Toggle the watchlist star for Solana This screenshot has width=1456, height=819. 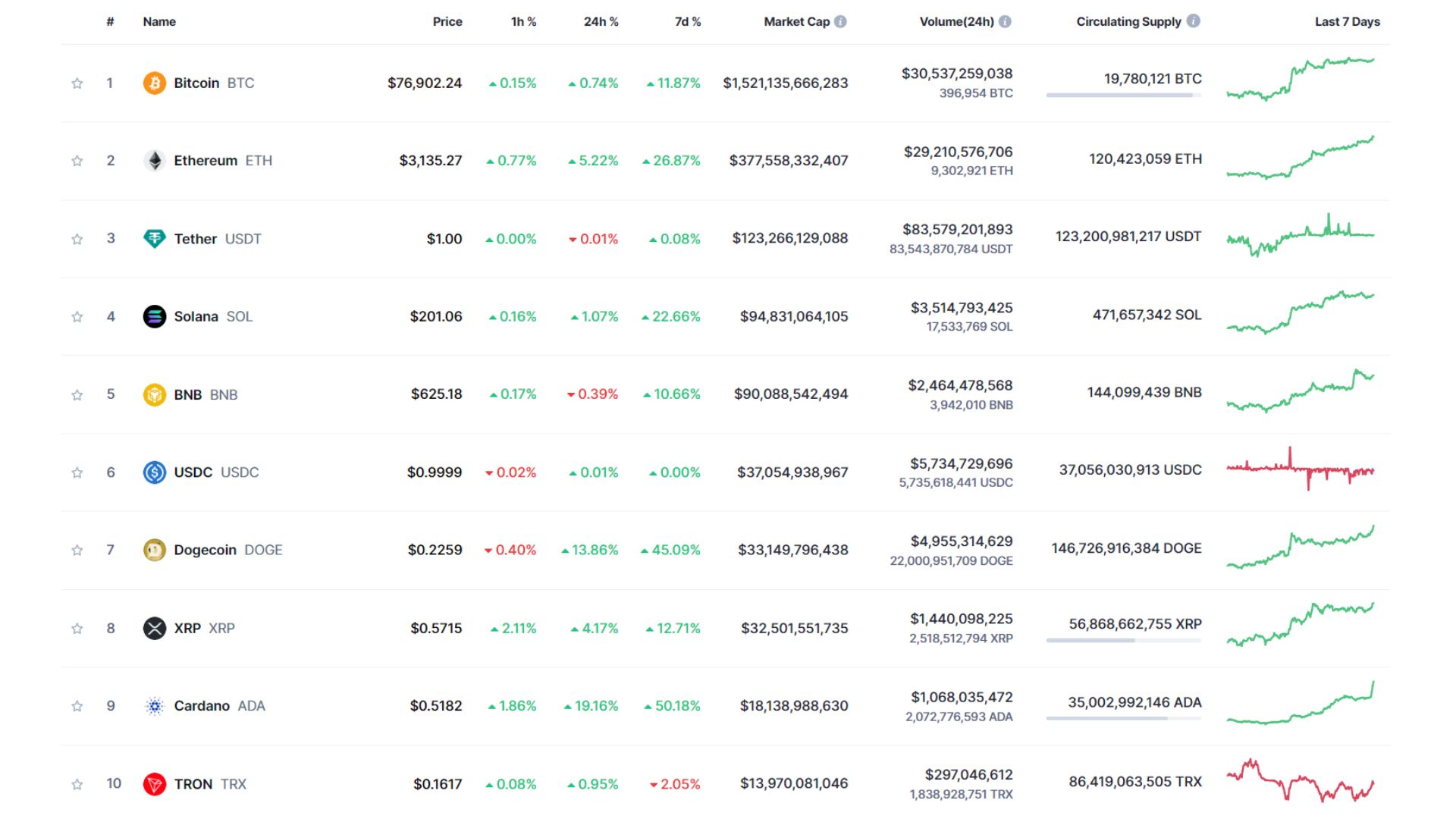[x=77, y=316]
